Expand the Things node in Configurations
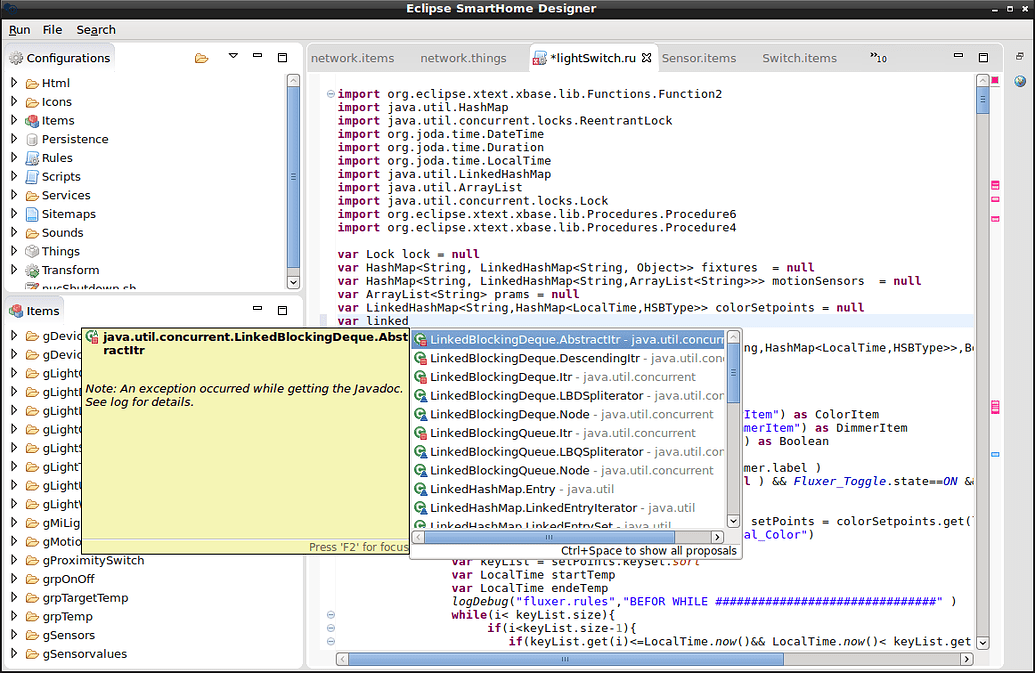 12,251
